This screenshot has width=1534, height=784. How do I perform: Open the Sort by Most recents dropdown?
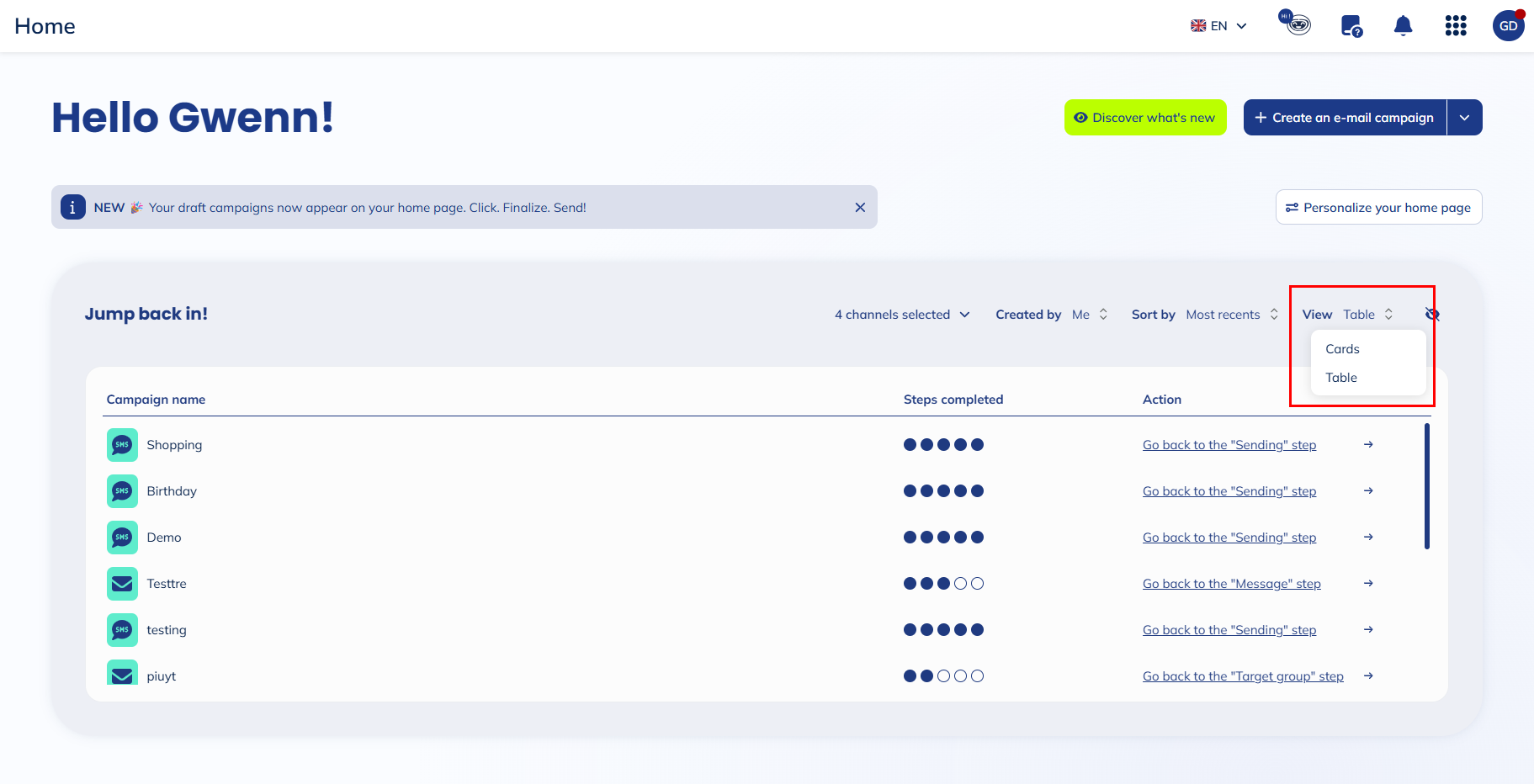(1231, 315)
